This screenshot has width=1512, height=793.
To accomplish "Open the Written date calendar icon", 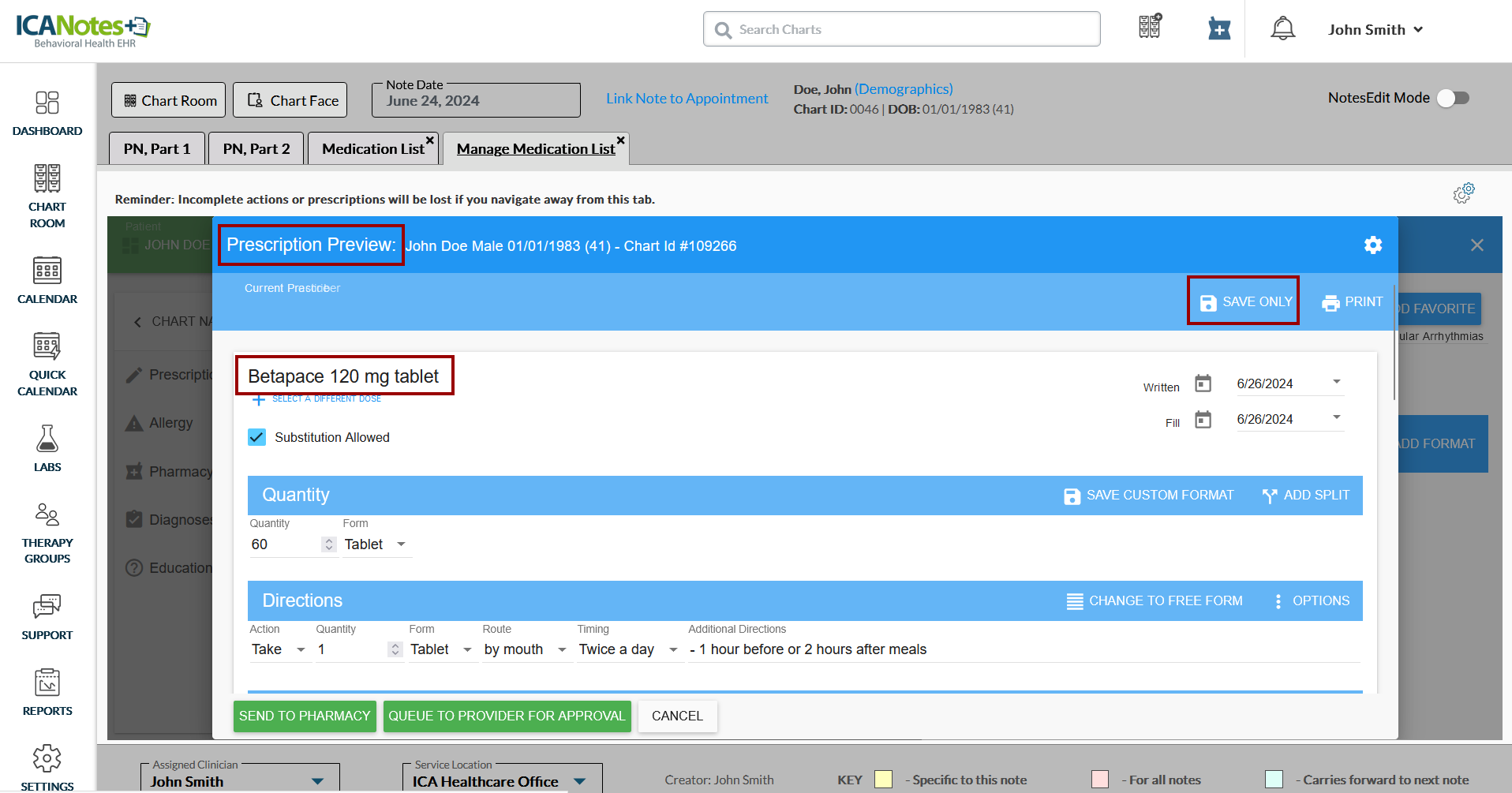I will coord(1203,383).
